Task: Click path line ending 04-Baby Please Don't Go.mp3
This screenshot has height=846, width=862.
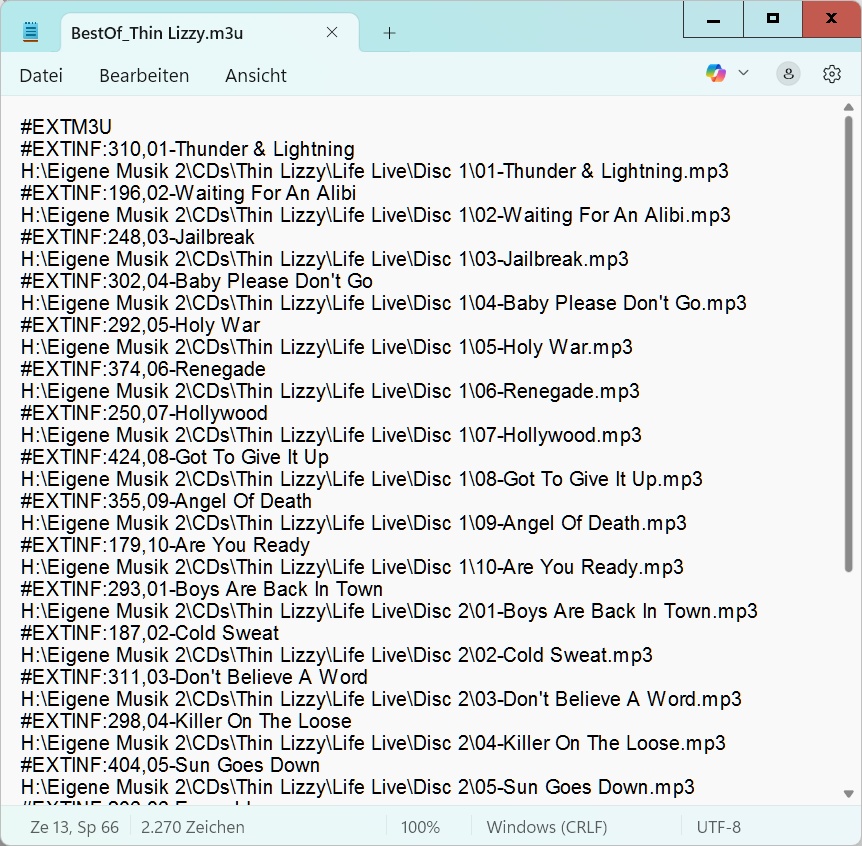Action: pos(383,303)
